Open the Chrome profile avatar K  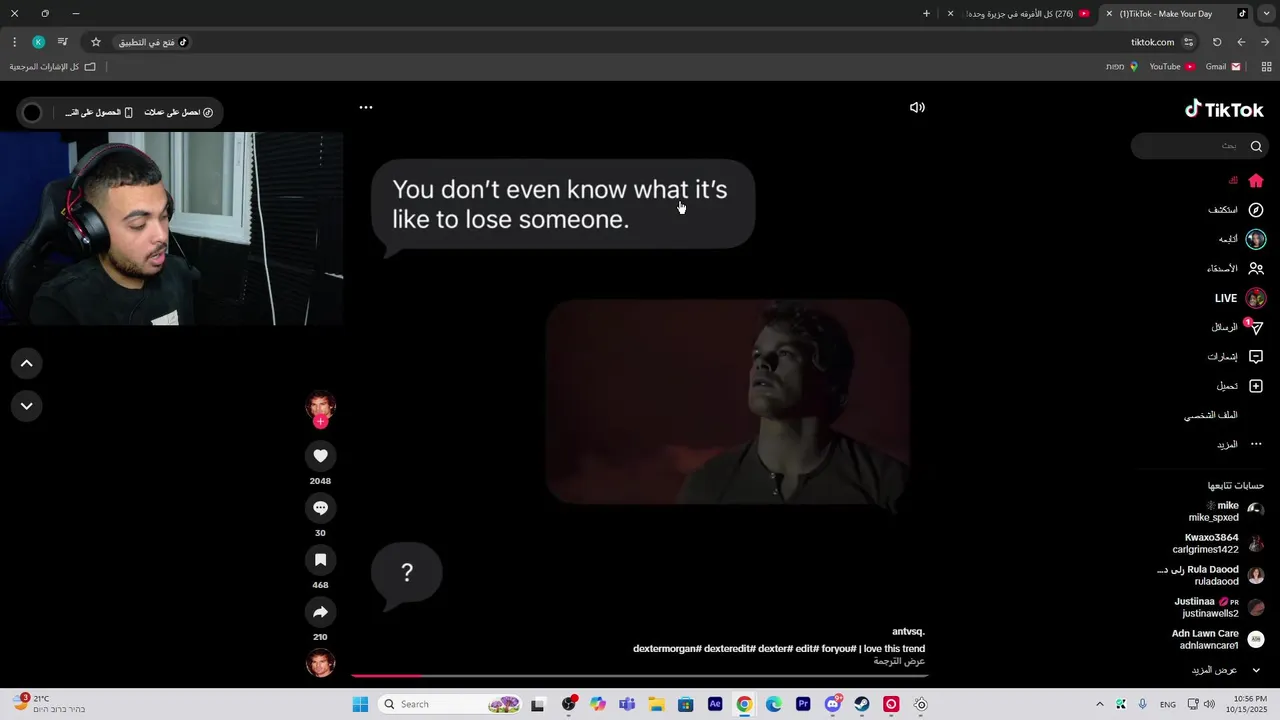(38, 42)
